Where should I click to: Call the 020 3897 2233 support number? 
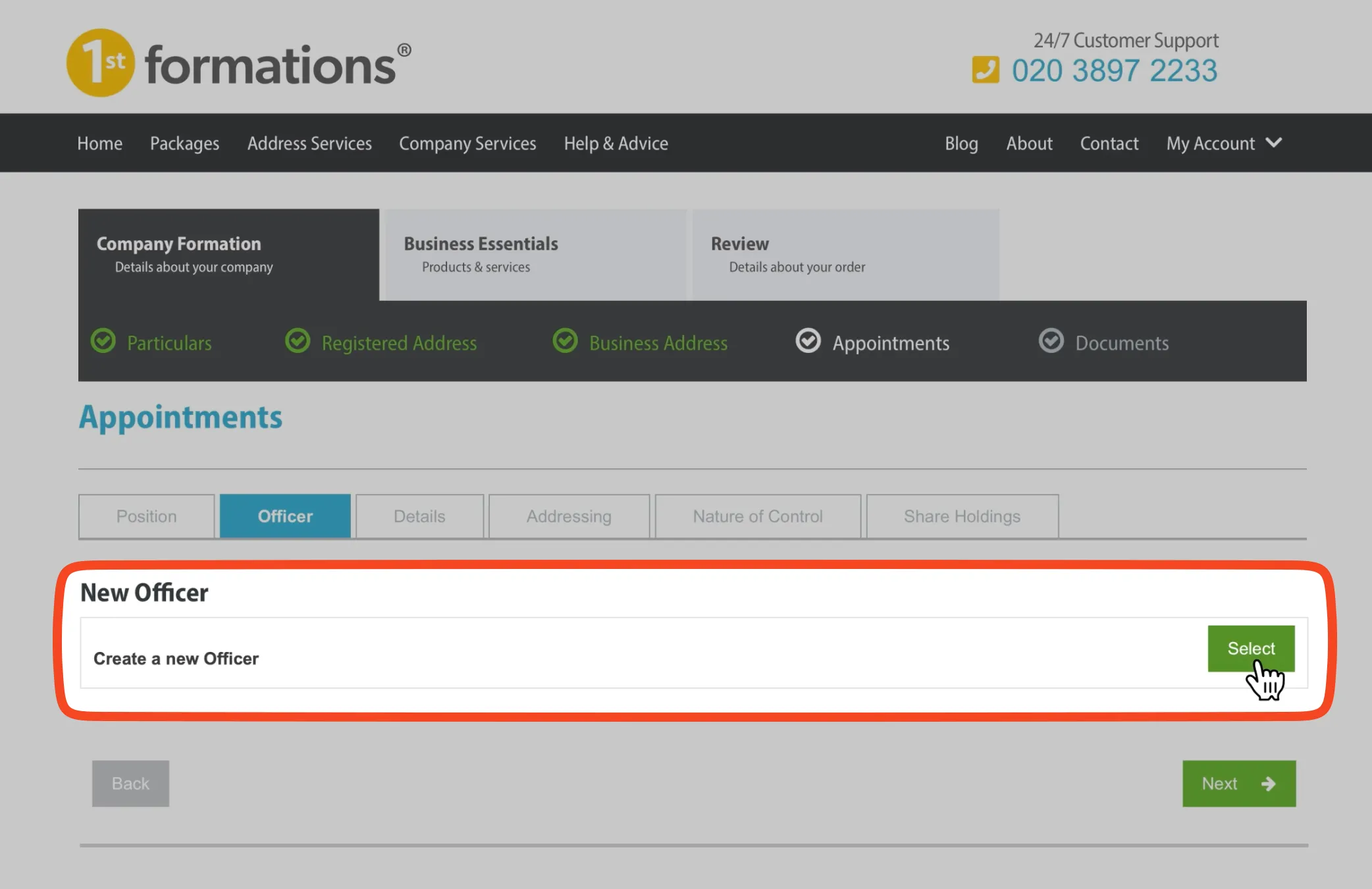click(1114, 71)
